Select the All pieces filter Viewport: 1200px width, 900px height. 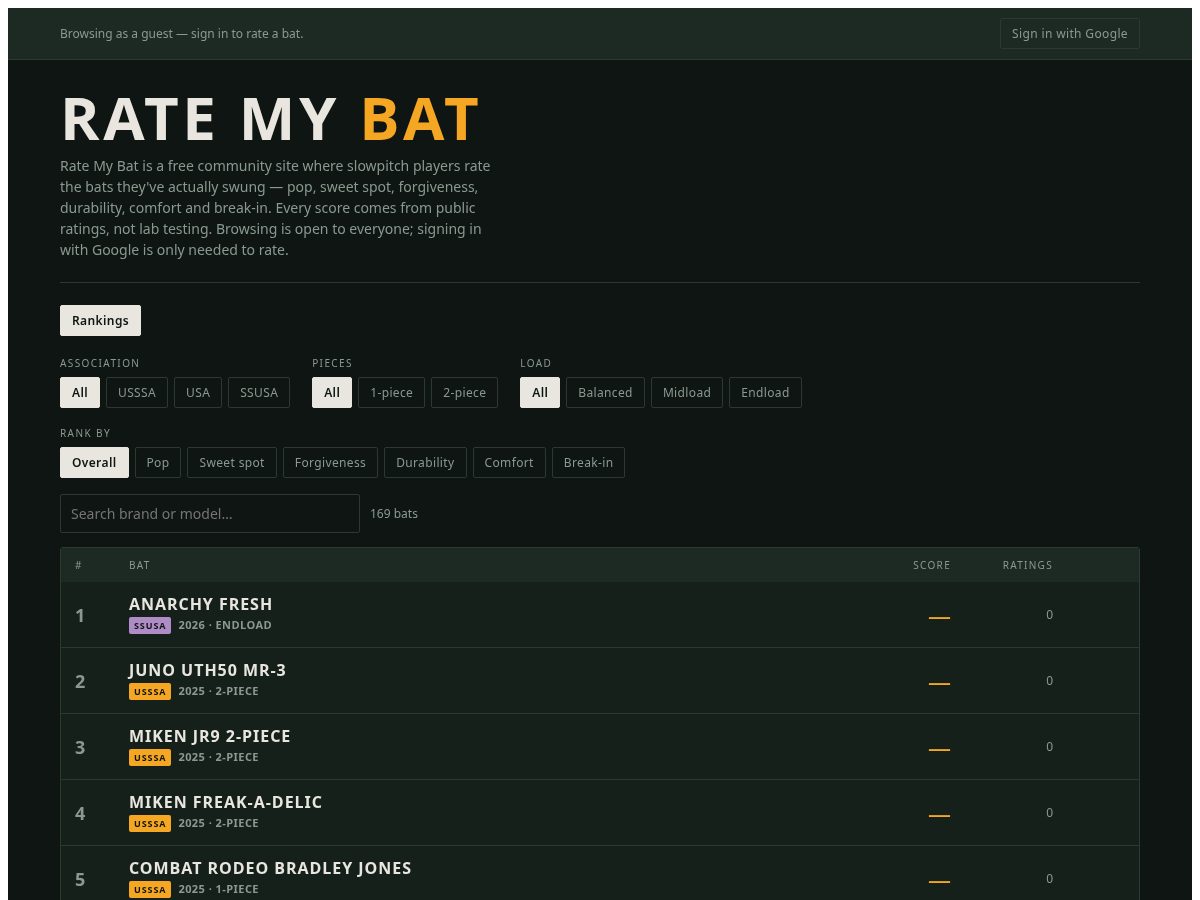332,392
